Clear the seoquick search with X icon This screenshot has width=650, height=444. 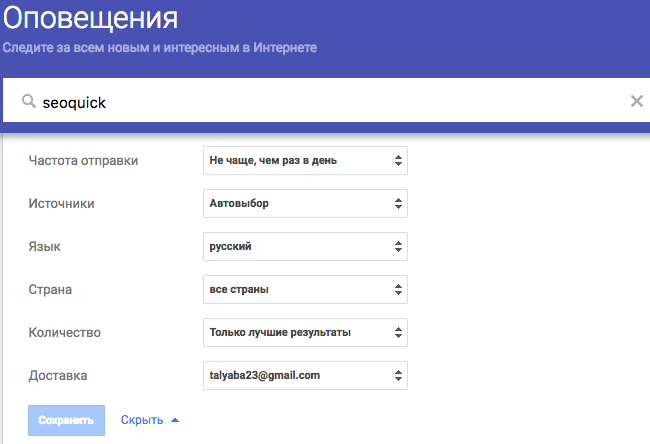(x=637, y=101)
